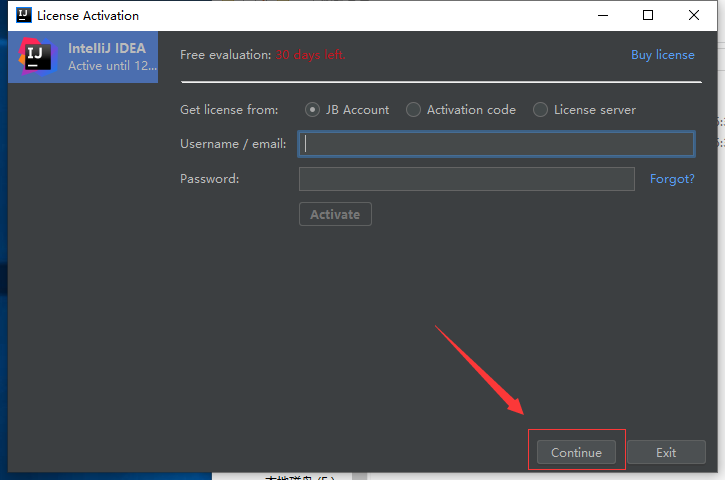The height and width of the screenshot is (480, 725).
Task: Switch to the License server option
Action: (541, 110)
